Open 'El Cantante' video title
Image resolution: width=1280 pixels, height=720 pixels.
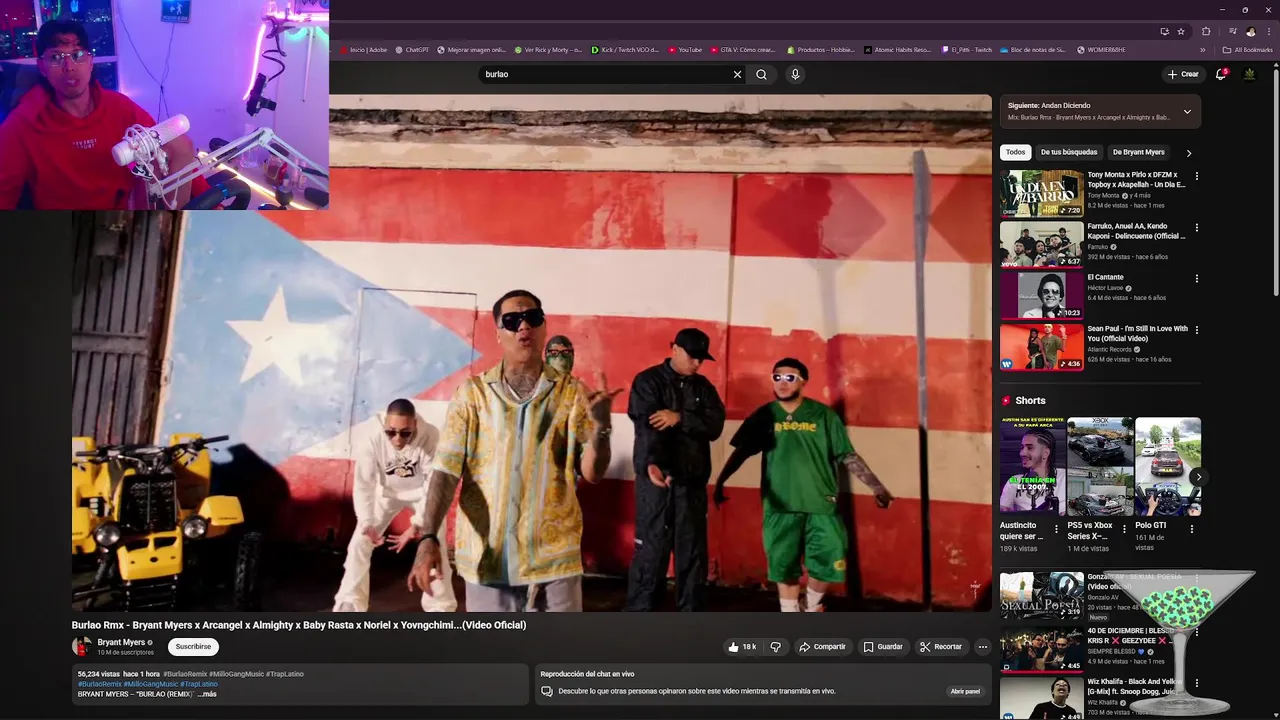(1106, 277)
